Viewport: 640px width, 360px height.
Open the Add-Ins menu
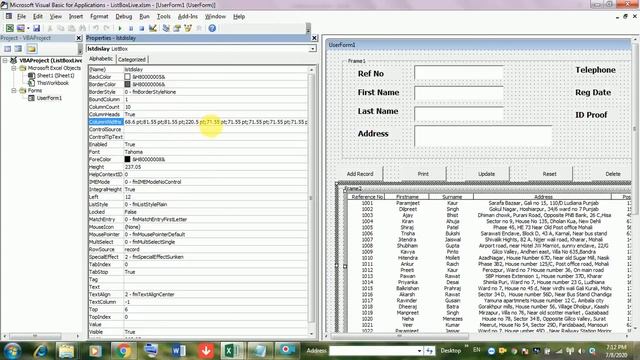pos(188,16)
